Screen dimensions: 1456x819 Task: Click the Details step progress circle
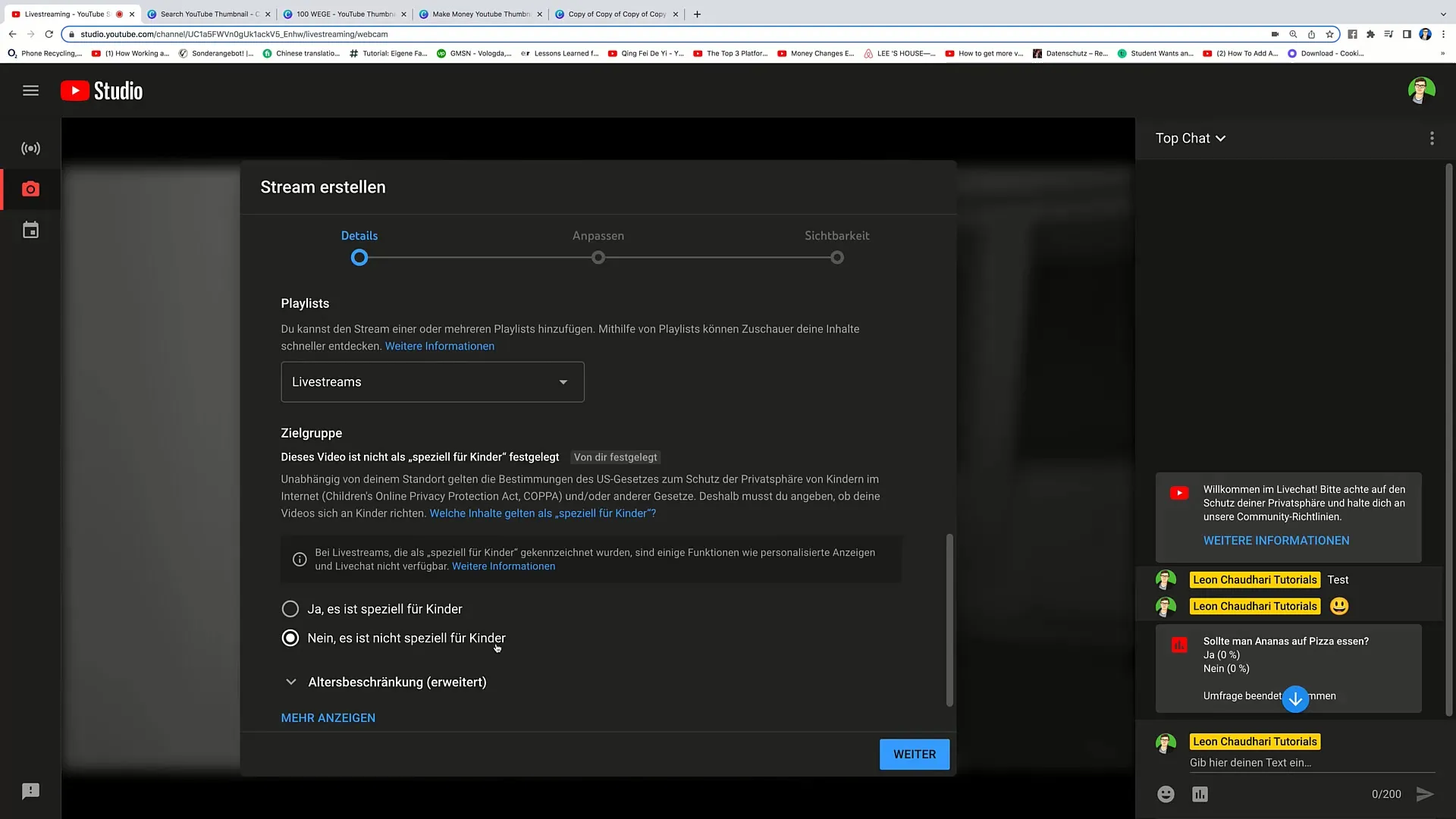coord(359,258)
